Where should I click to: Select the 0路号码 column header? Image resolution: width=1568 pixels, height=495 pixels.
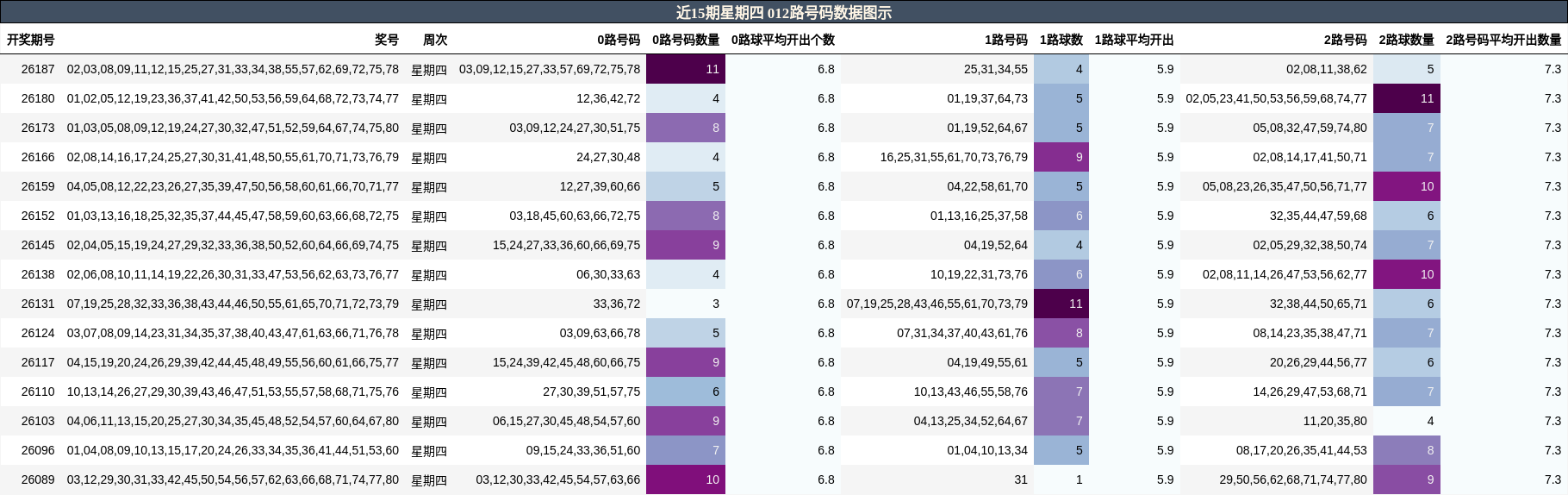[x=619, y=40]
